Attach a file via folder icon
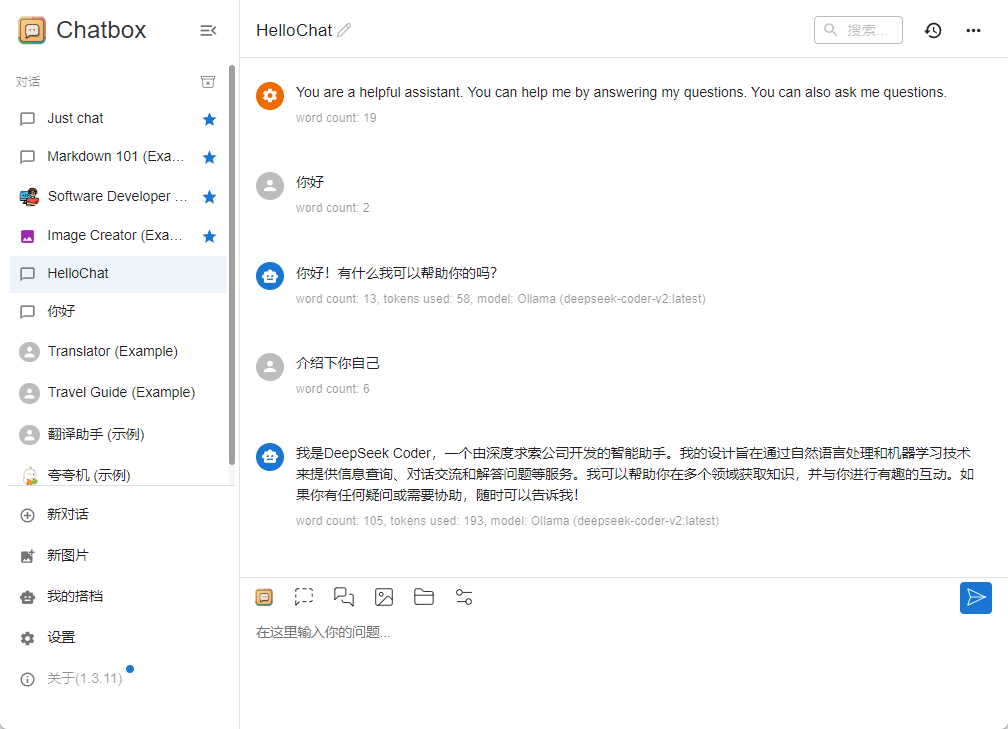This screenshot has width=1008, height=729. coord(424,597)
